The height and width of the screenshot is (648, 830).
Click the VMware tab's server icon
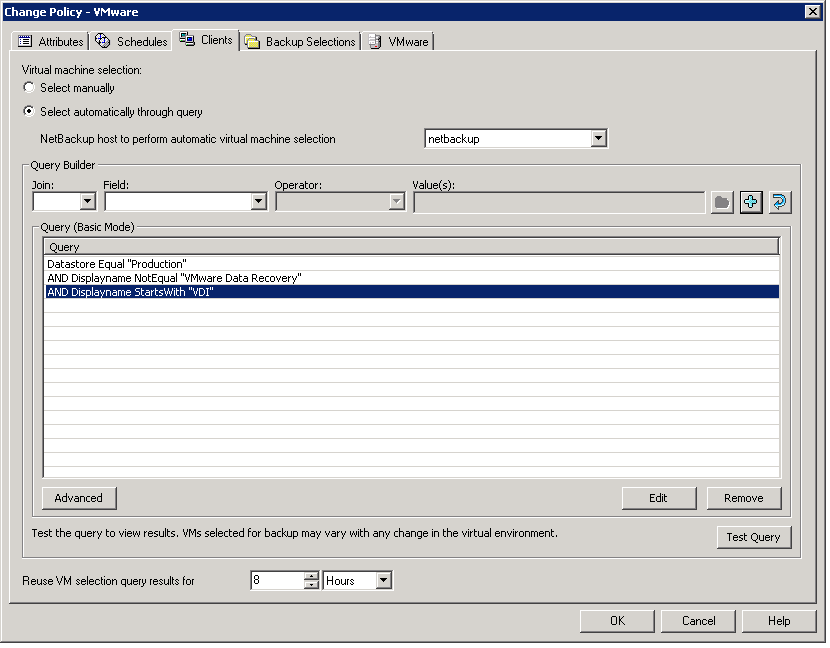pyautogui.click(x=375, y=41)
